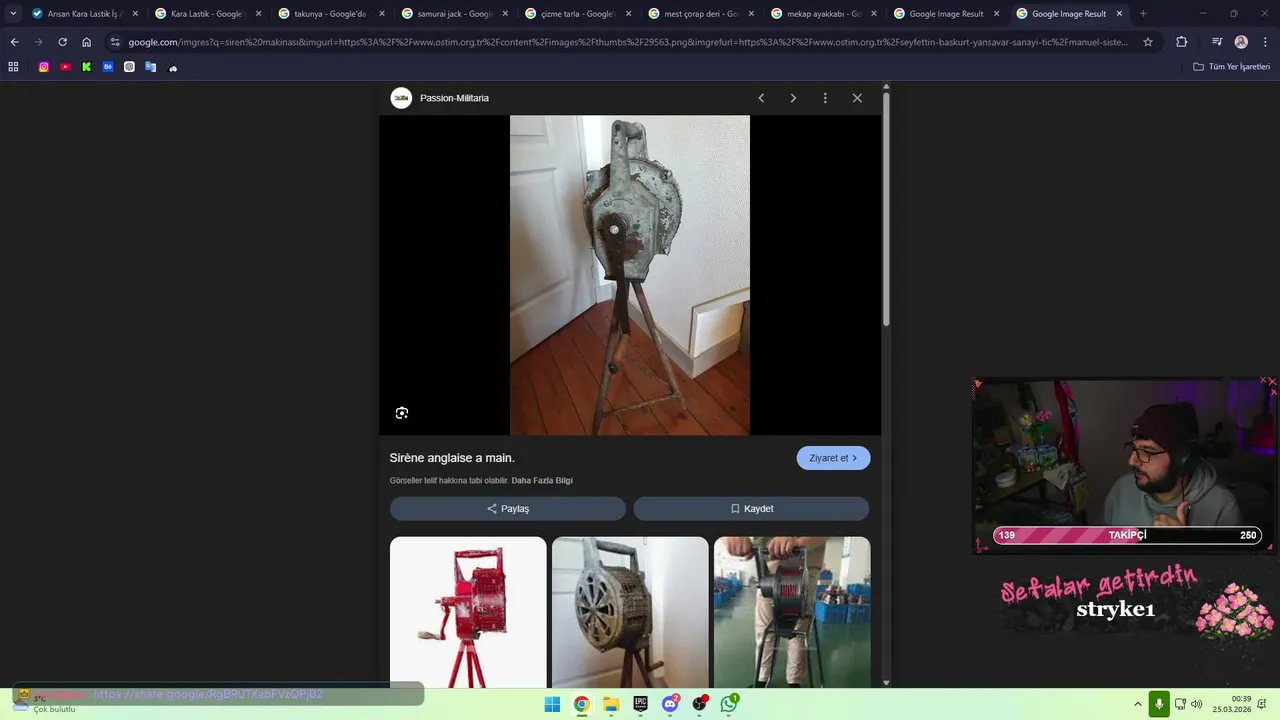Toggle the green microphone tray icon

[1159, 704]
